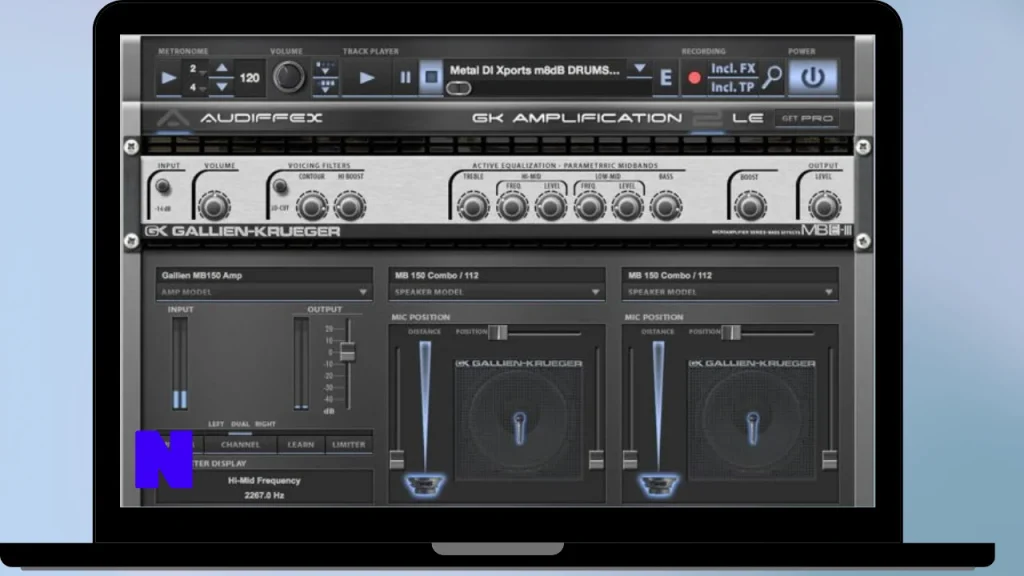Click the glowing speaker cone icon, left panel
The width and height of the screenshot is (1024, 576).
tap(424, 485)
